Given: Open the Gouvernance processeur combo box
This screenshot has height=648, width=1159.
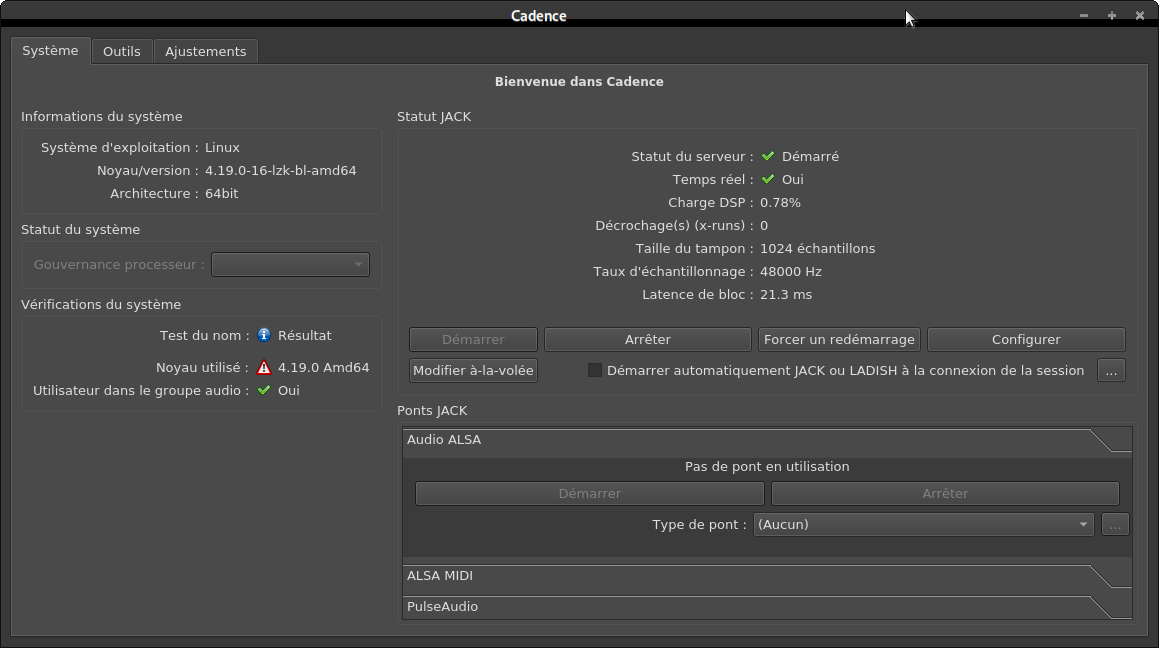Looking at the screenshot, I should pos(290,265).
